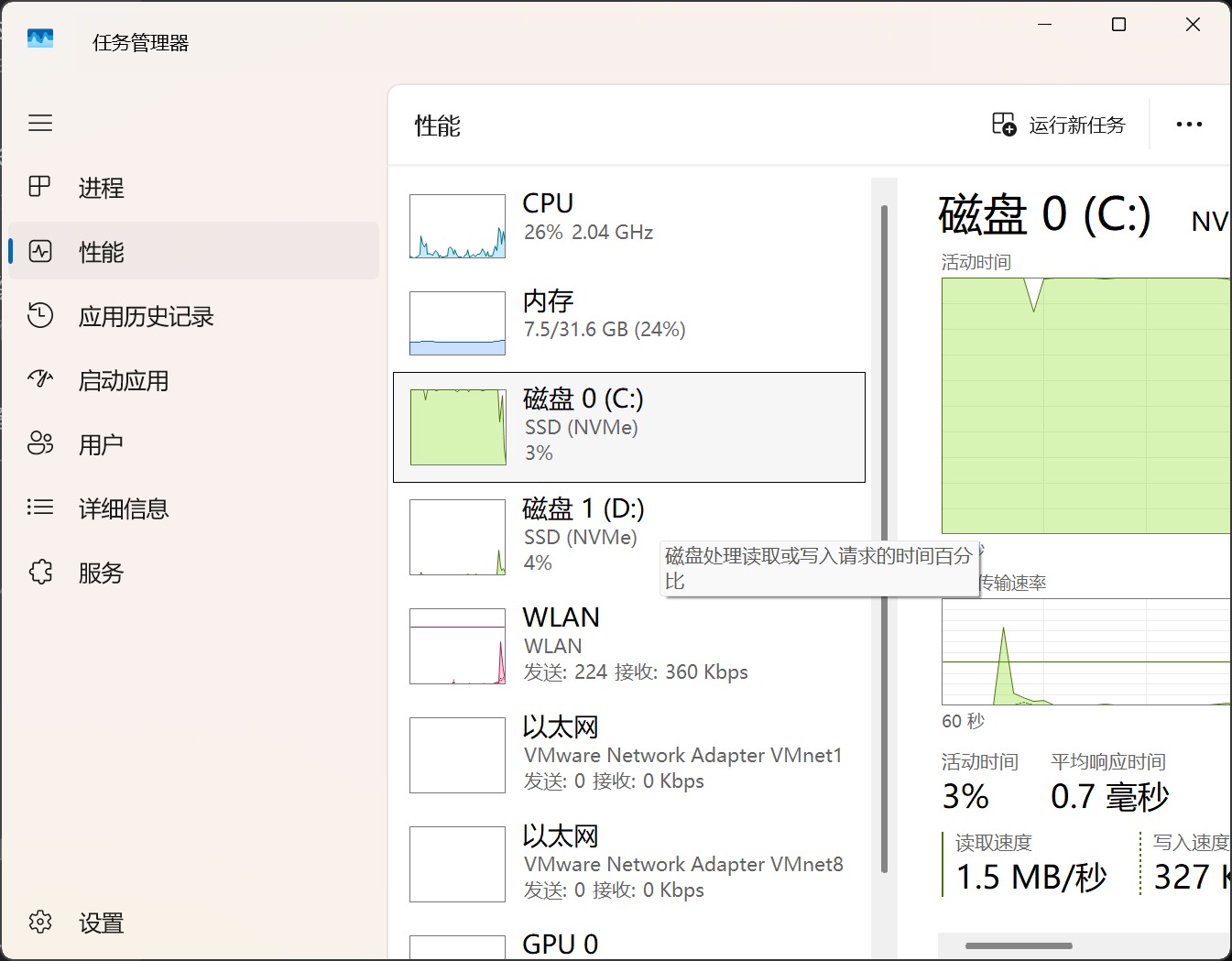Open the 进程 icon in sidebar
The width and height of the screenshot is (1232, 961).
40,187
